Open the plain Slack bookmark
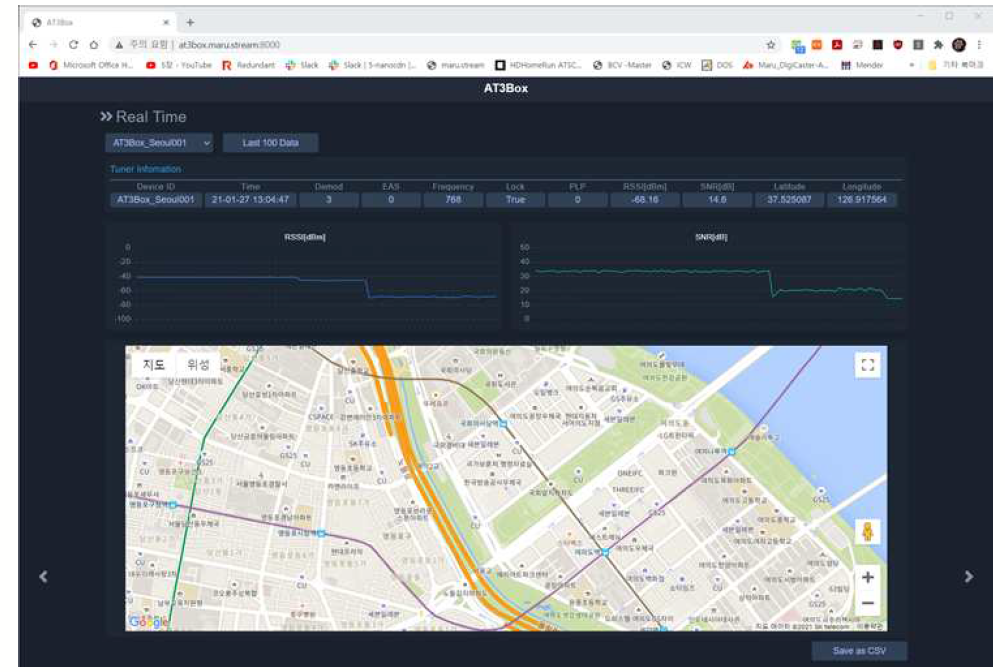1005x672 pixels. click(302, 65)
